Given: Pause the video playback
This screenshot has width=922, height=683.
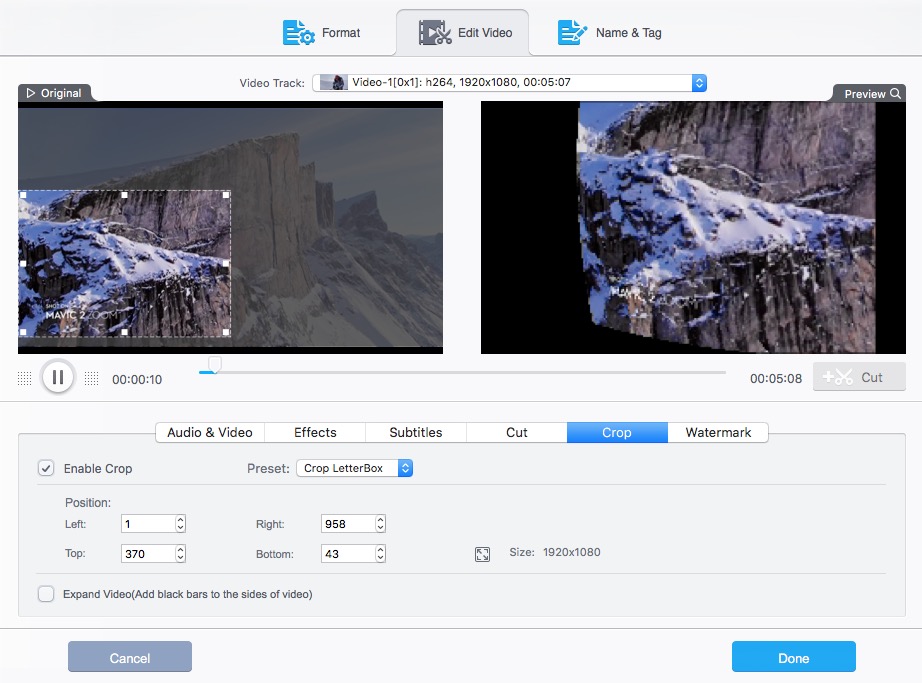Looking at the screenshot, I should (58, 377).
